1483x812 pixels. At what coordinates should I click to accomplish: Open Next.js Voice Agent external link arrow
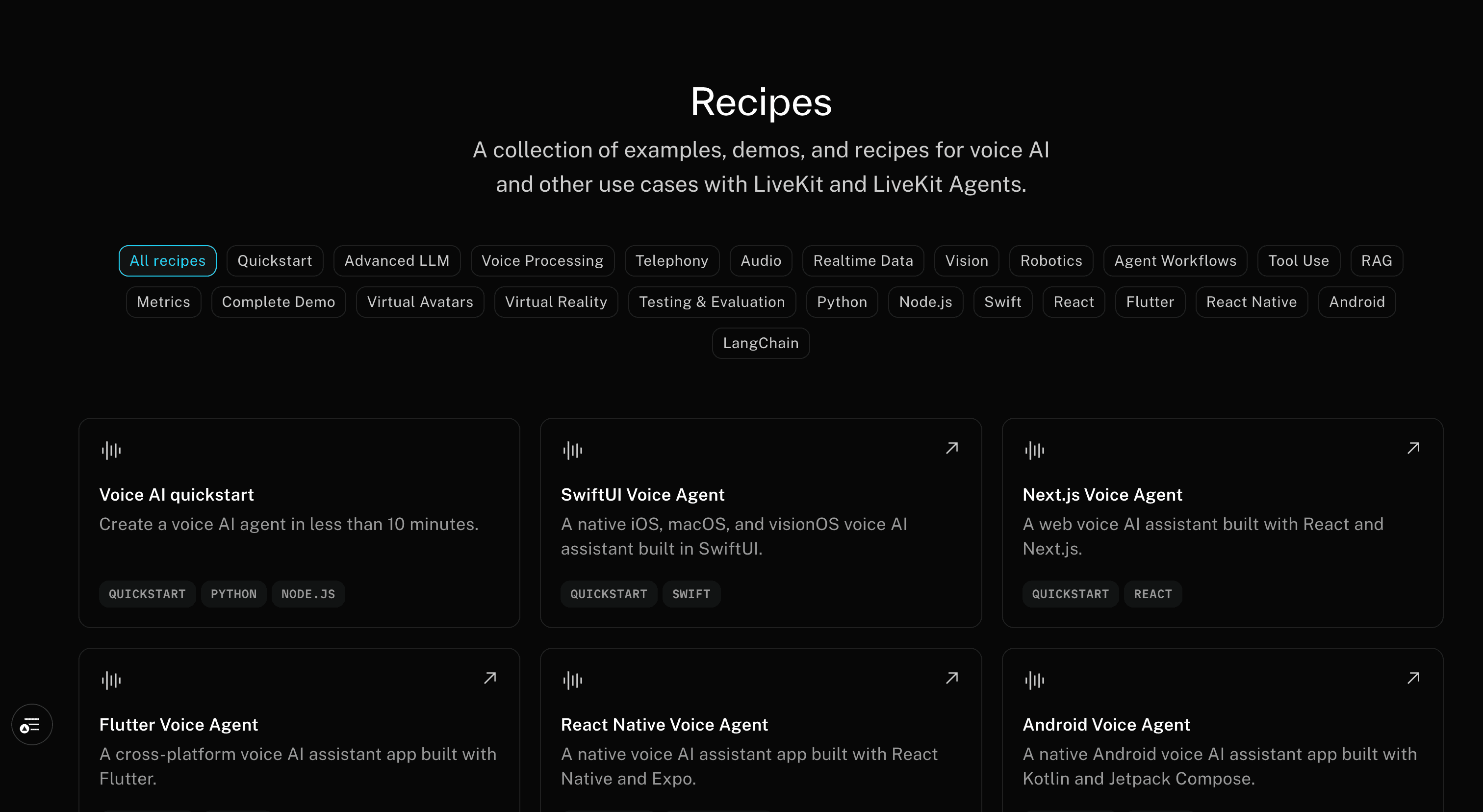[1413, 448]
